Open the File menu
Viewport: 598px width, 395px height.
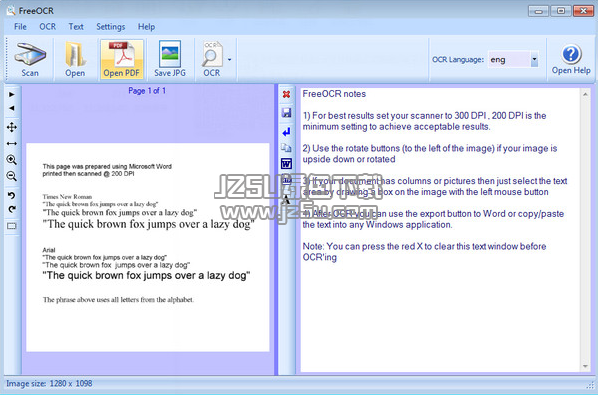(20, 27)
